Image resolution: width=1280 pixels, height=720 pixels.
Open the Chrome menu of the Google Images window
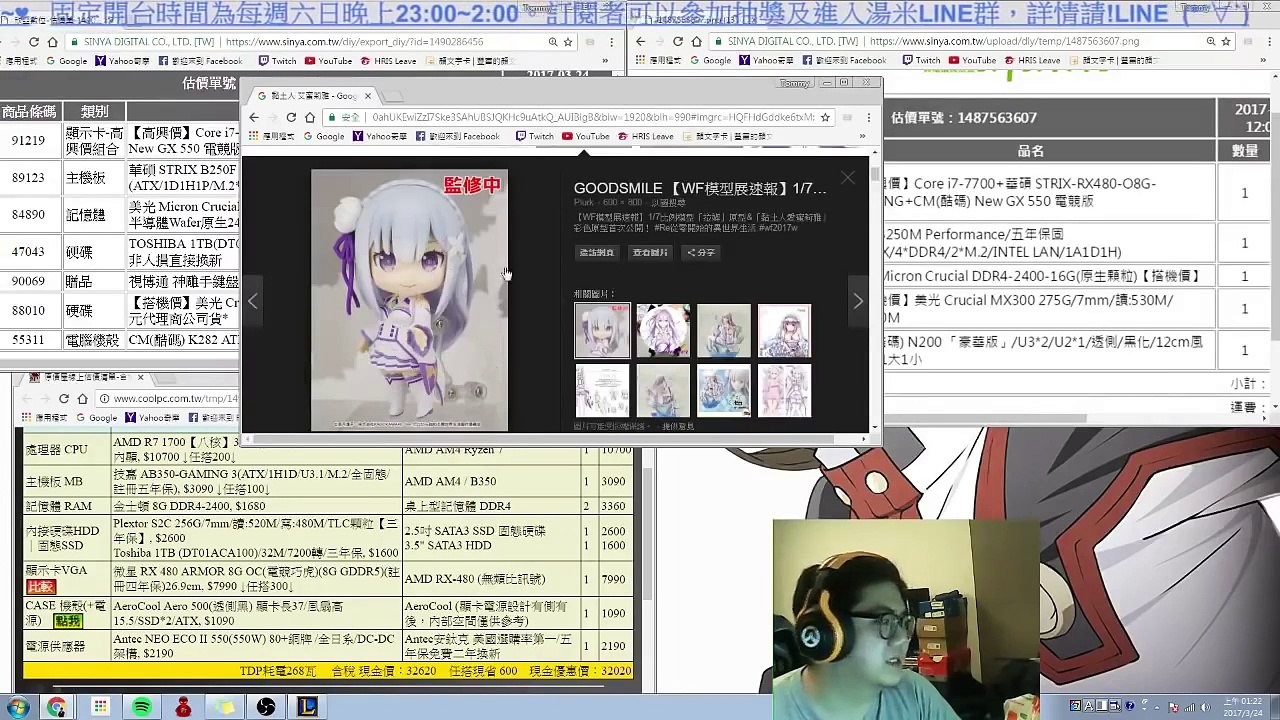coord(868,117)
